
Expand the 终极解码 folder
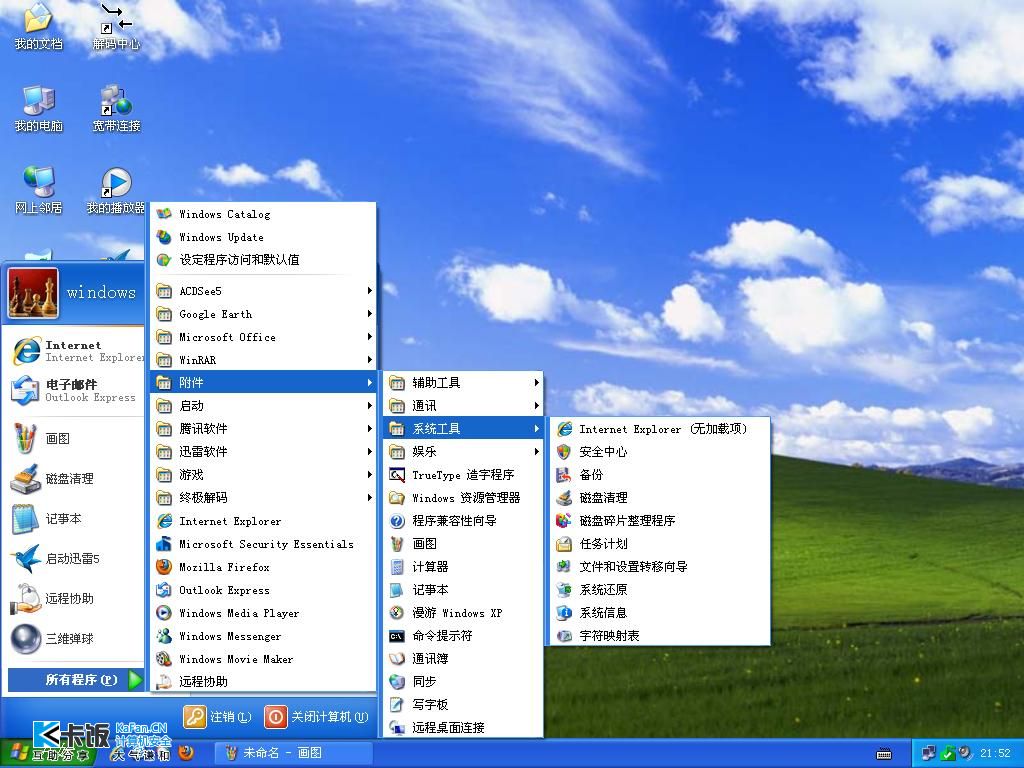pos(263,498)
